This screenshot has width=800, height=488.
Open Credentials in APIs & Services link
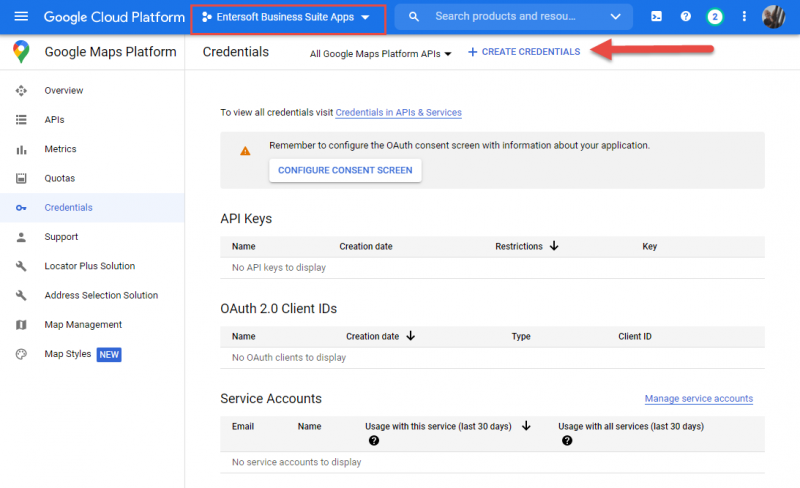coord(398,112)
